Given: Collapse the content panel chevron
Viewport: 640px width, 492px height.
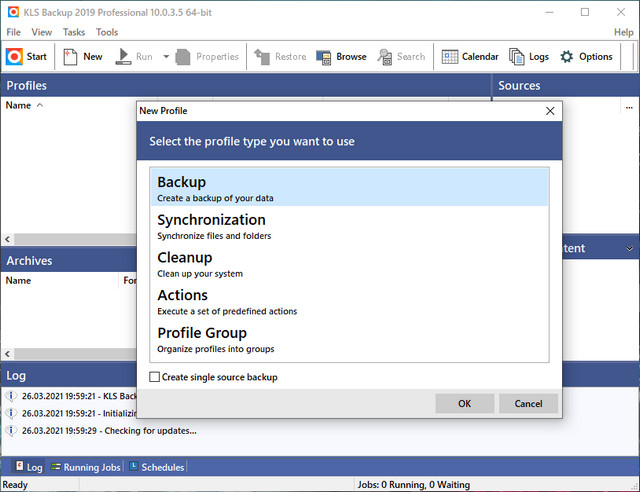Looking at the screenshot, I should coord(629,248).
